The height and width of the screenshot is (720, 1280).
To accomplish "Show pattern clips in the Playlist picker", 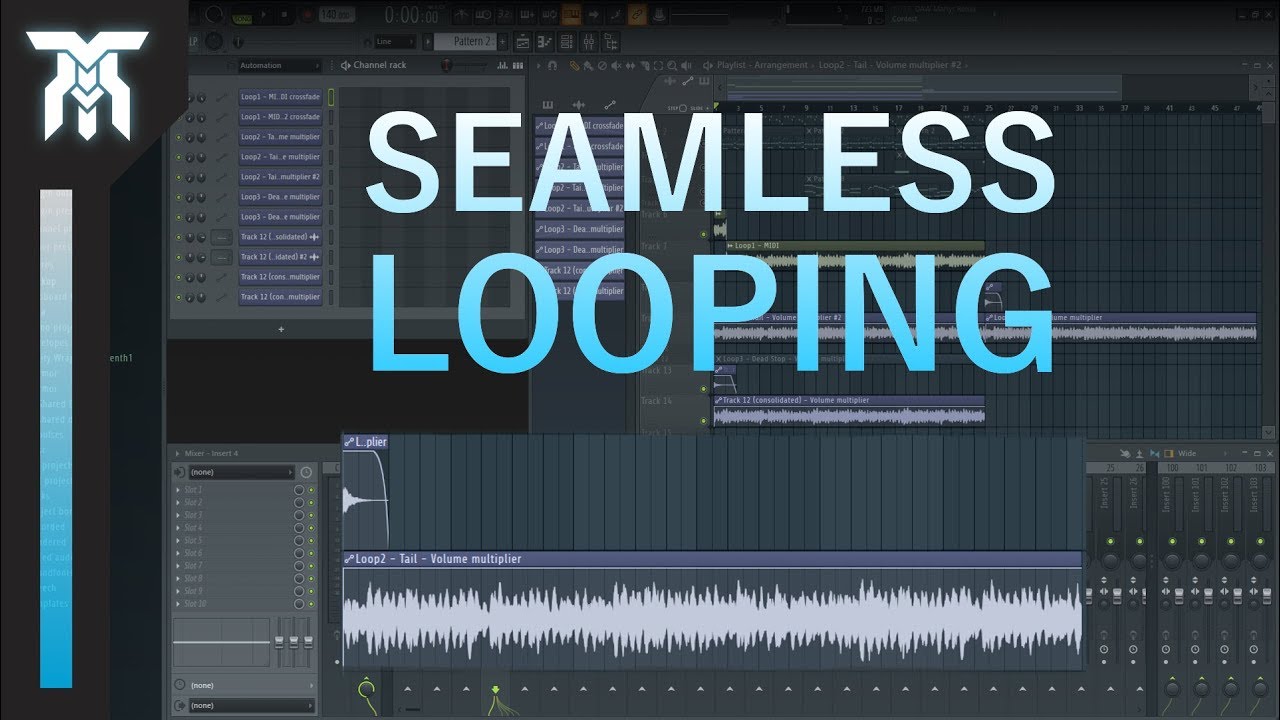I will tap(548, 105).
